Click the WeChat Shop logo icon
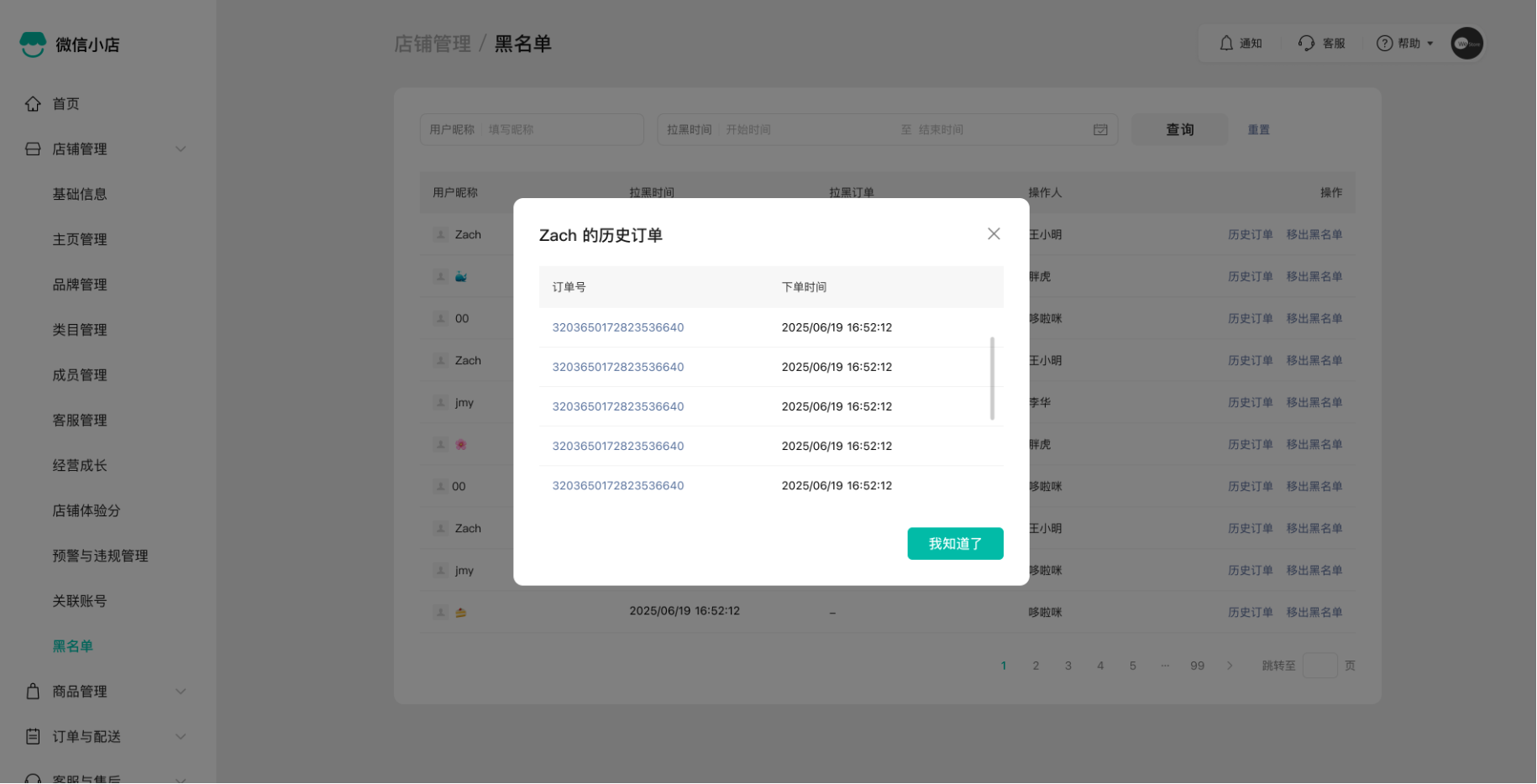This screenshot has width=1537, height=784. click(x=33, y=44)
